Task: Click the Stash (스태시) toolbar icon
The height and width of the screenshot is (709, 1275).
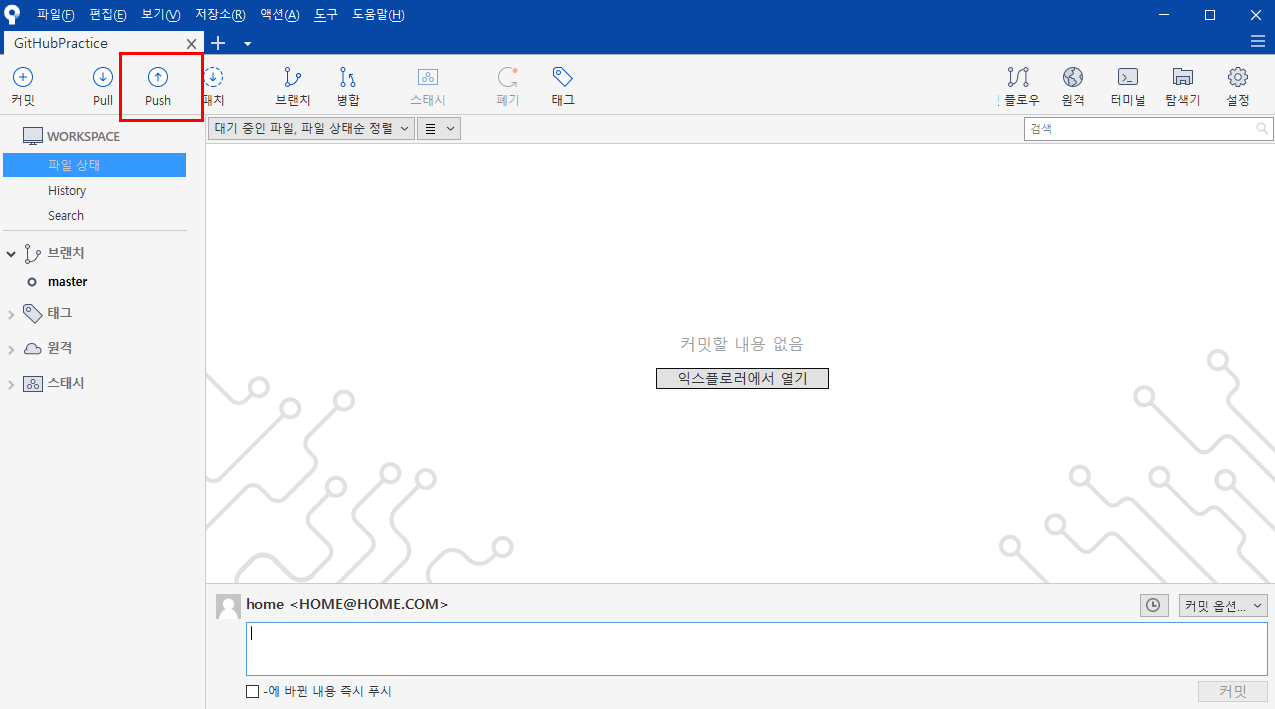Action: pos(428,77)
